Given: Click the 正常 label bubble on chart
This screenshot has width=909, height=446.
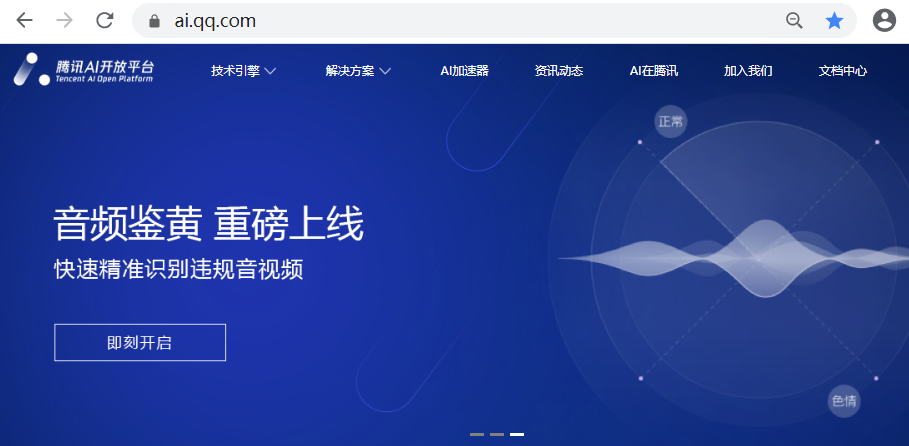Looking at the screenshot, I should 671,122.
